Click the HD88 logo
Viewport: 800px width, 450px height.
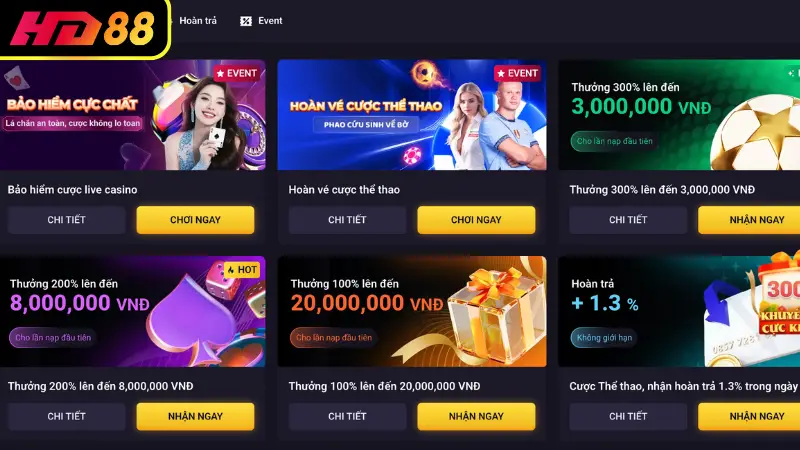pos(83,29)
